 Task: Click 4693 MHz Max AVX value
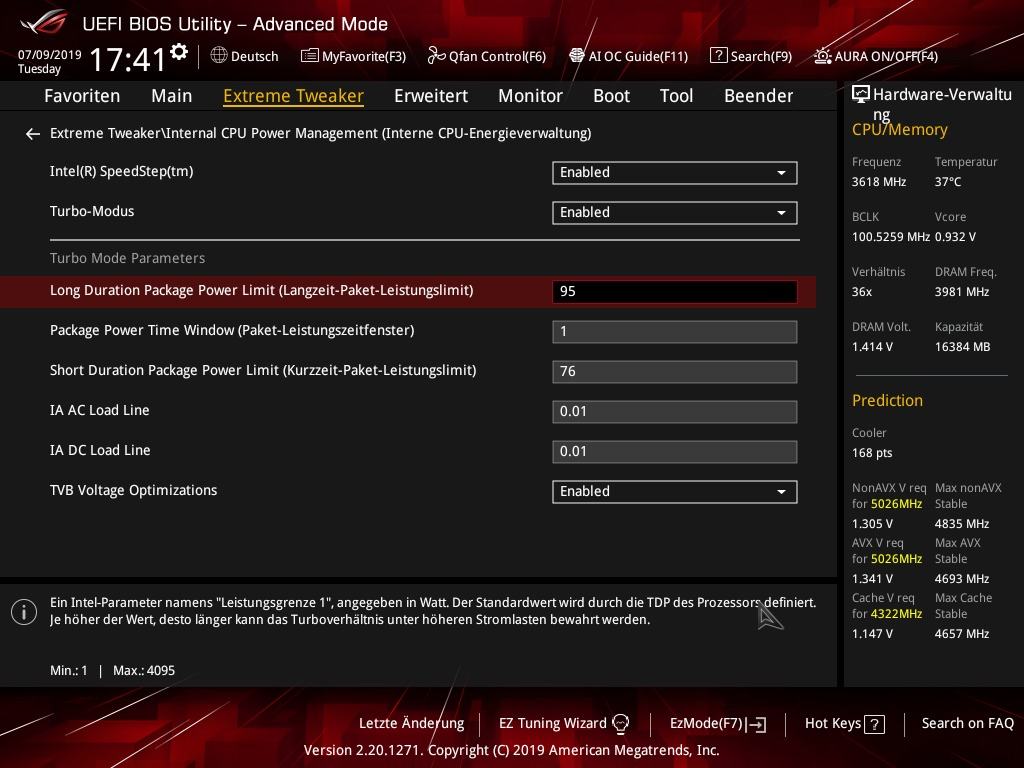point(962,579)
